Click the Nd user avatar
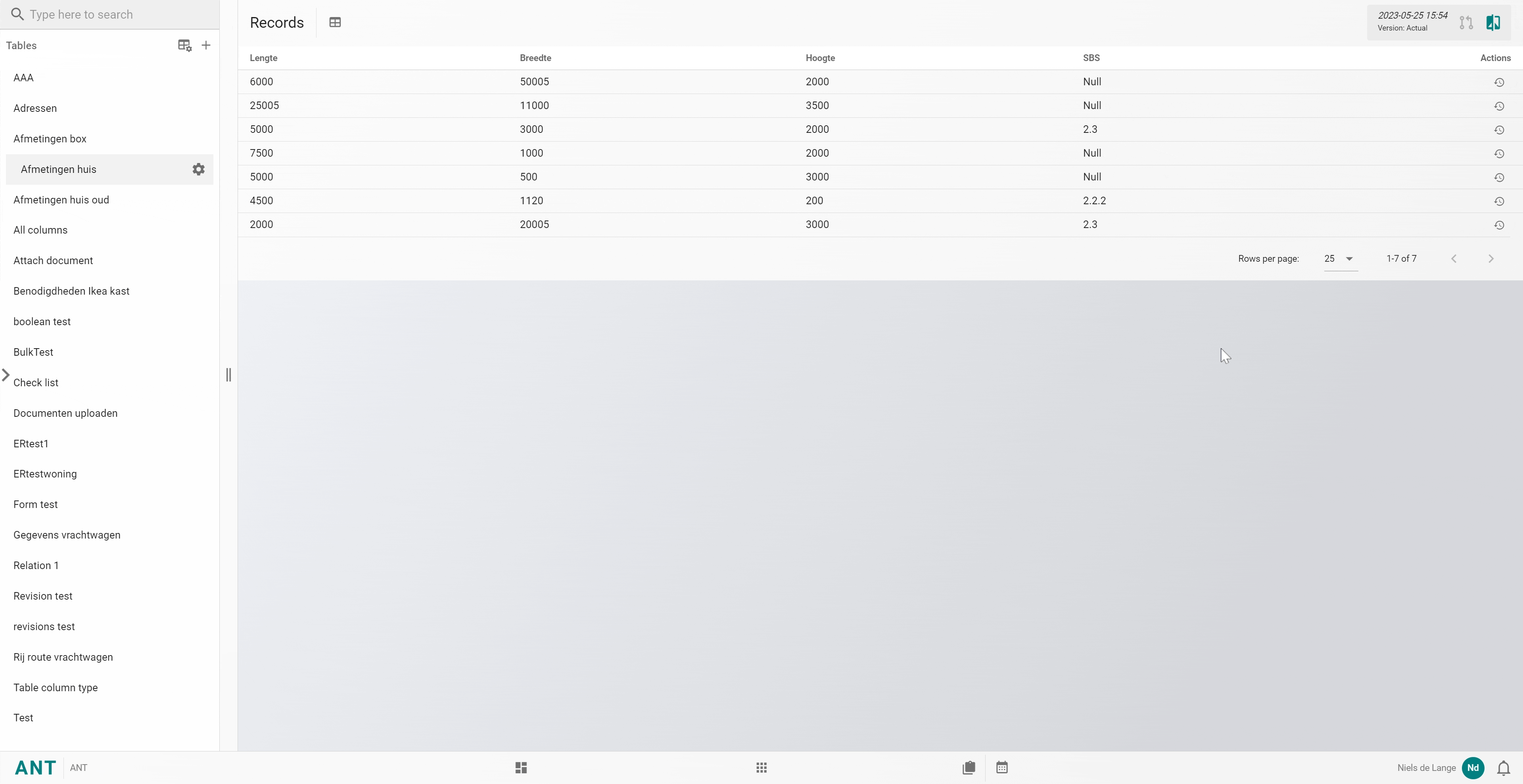This screenshot has width=1523, height=784. [1473, 767]
